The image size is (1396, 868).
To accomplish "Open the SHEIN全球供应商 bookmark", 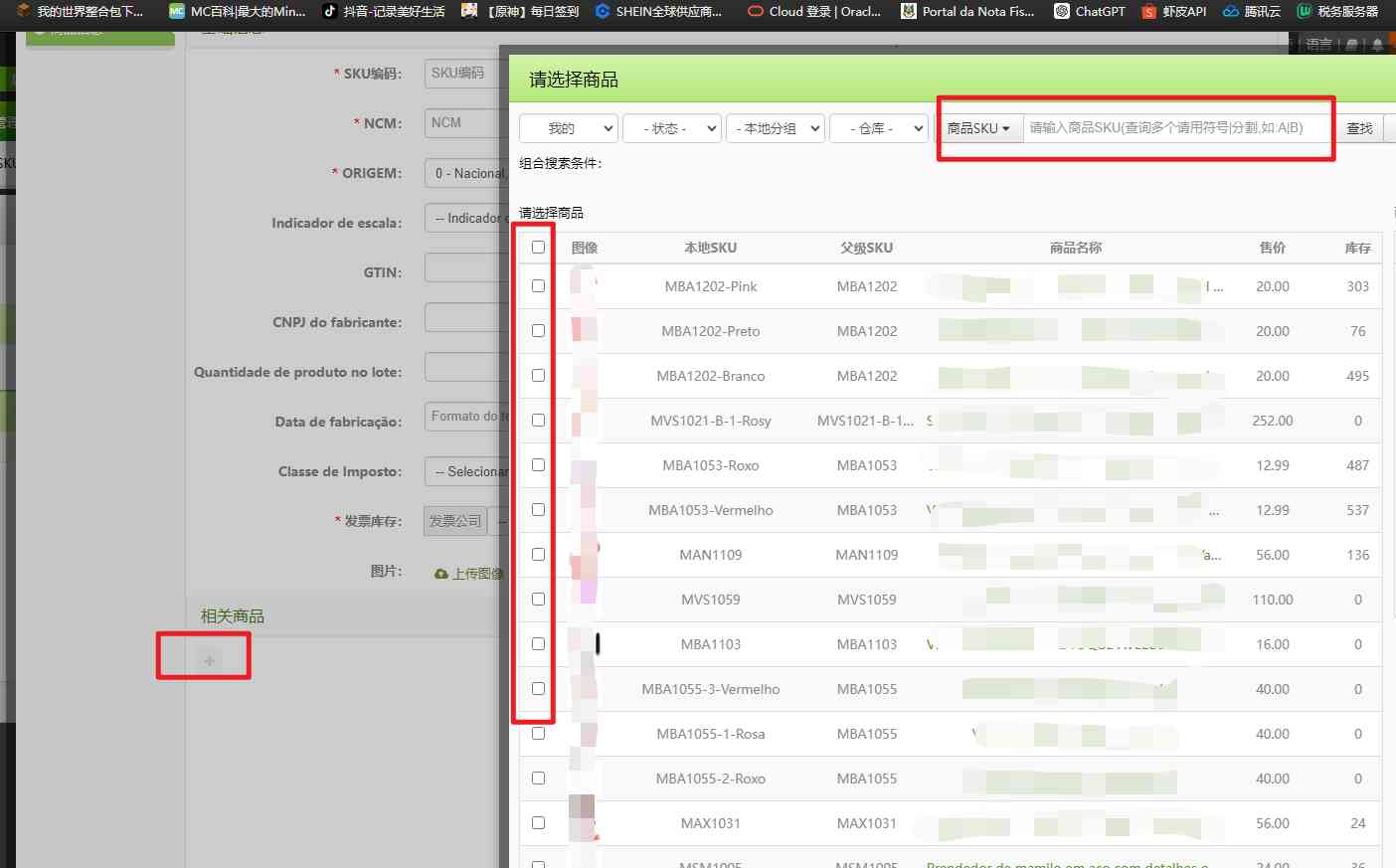I will tap(658, 12).
